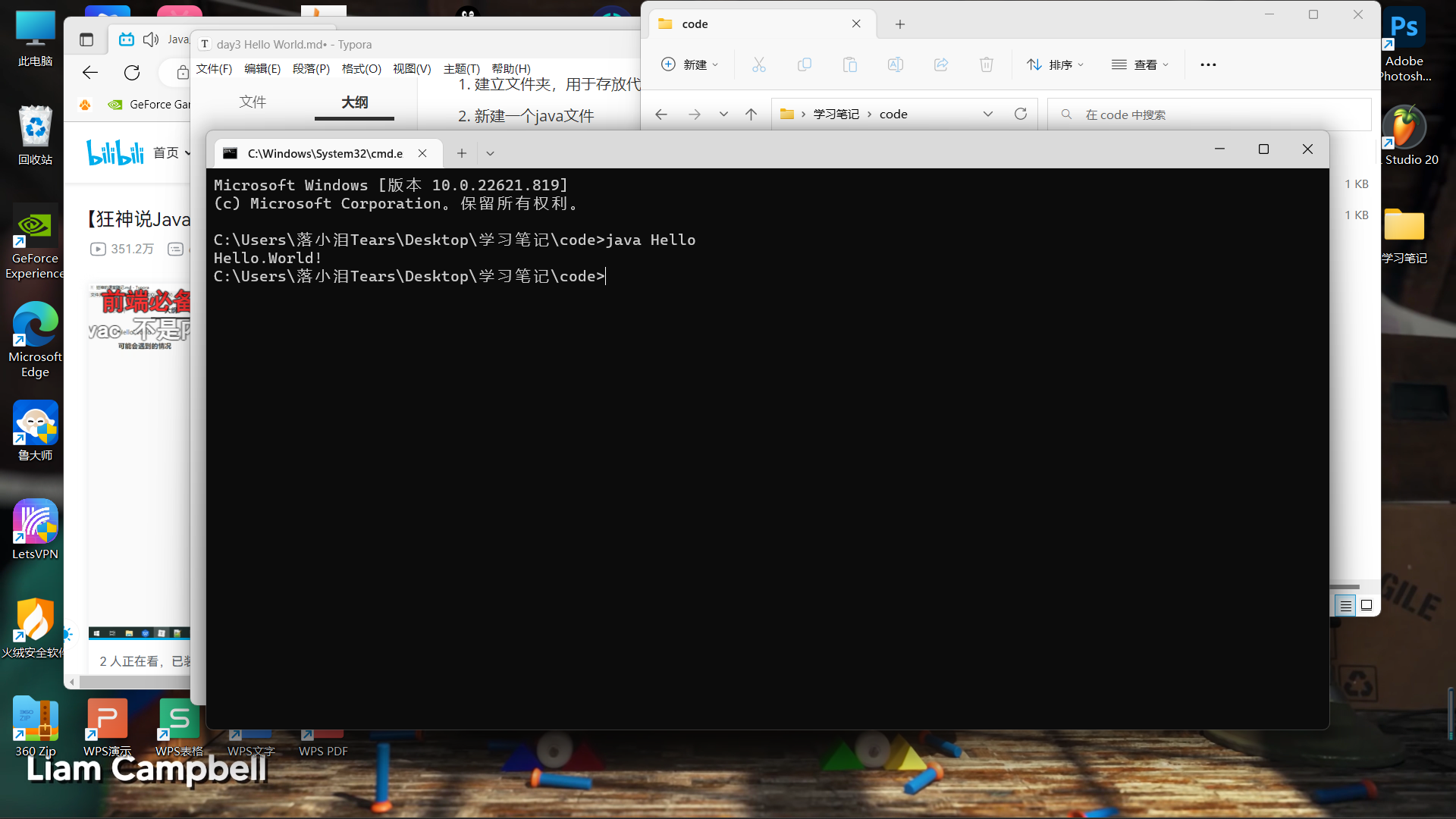1456x819 pixels.
Task: Open the 新建 dropdown in Explorer
Action: click(689, 65)
